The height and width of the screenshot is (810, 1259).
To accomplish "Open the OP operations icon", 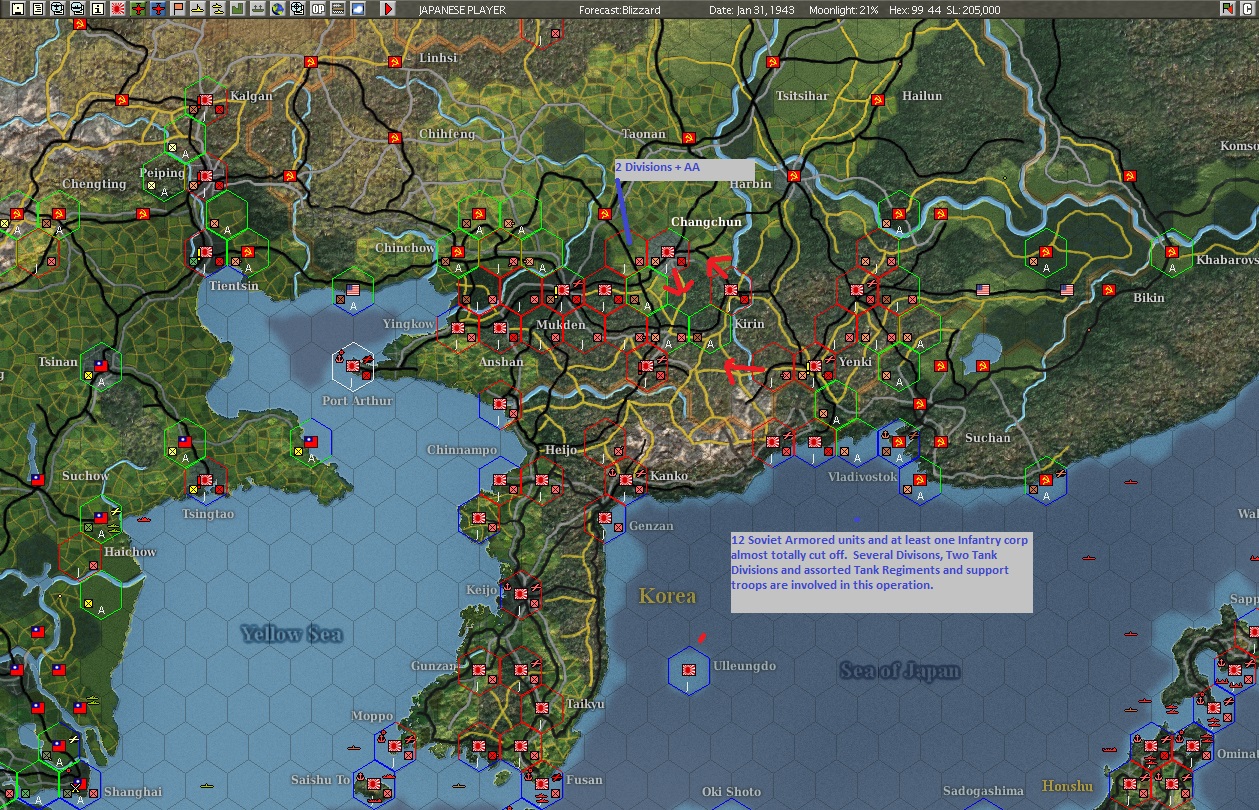I will tap(317, 9).
